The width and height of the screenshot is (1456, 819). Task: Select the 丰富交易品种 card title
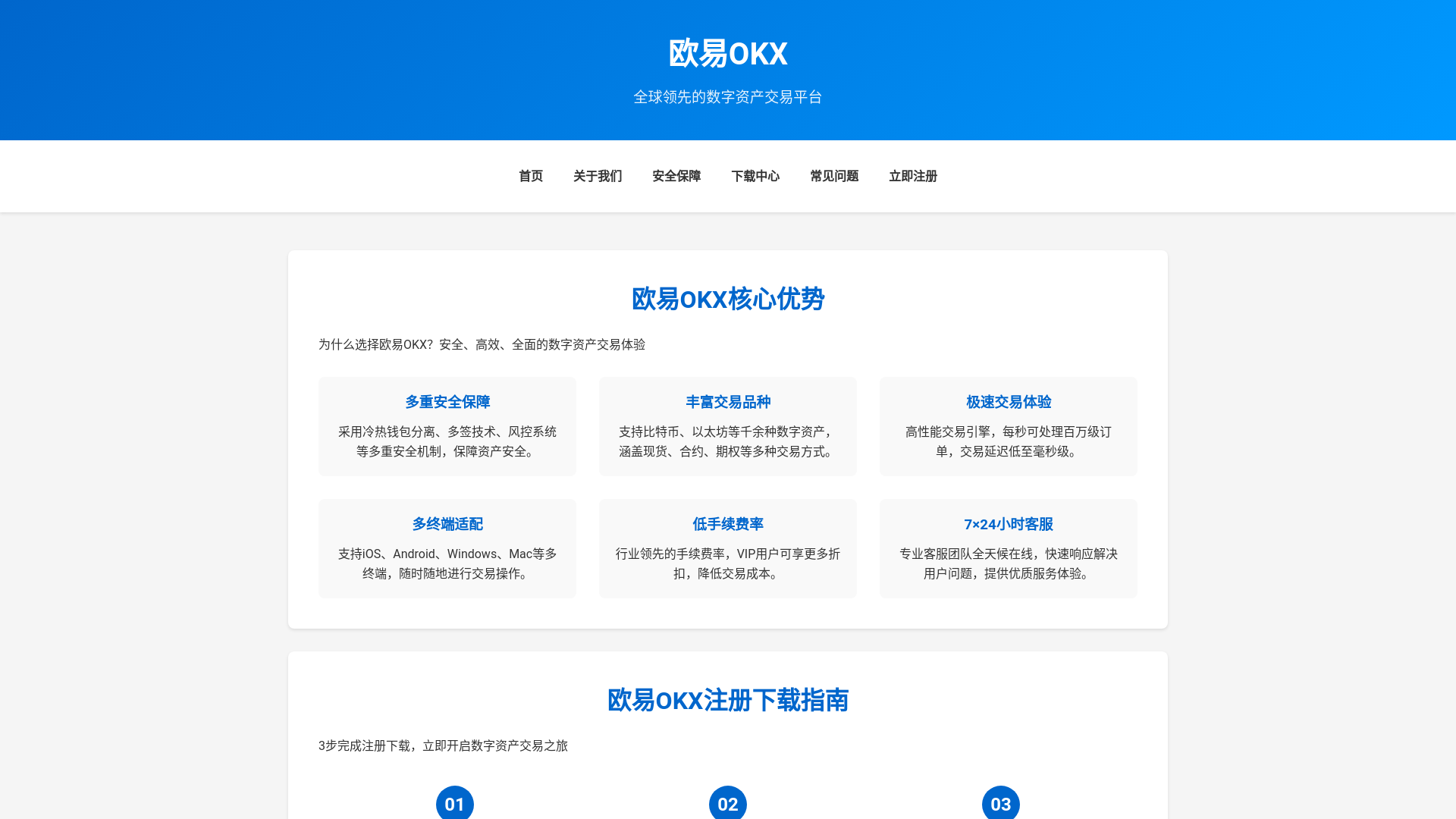(x=728, y=402)
